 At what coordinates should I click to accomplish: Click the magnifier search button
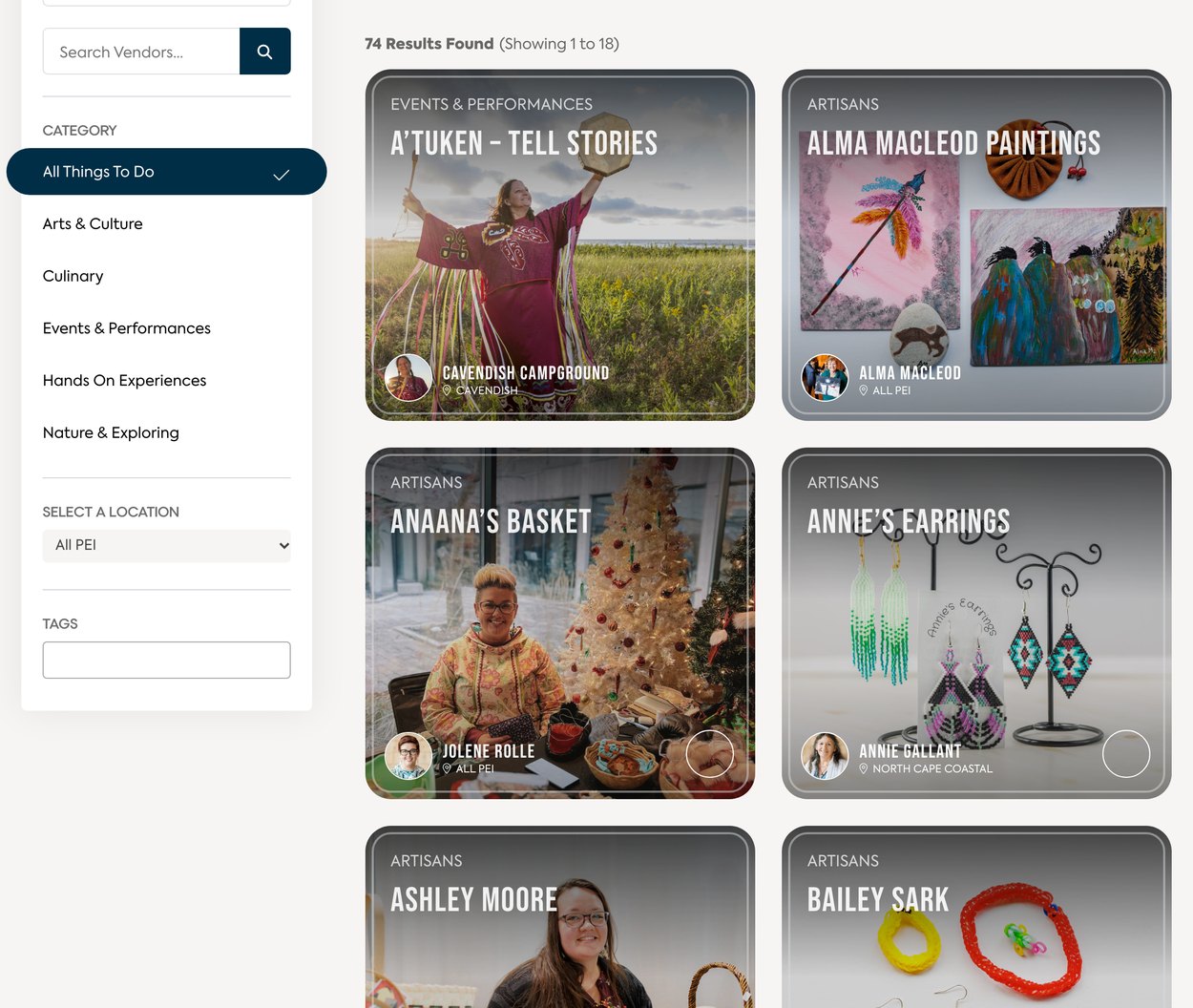coord(265,52)
